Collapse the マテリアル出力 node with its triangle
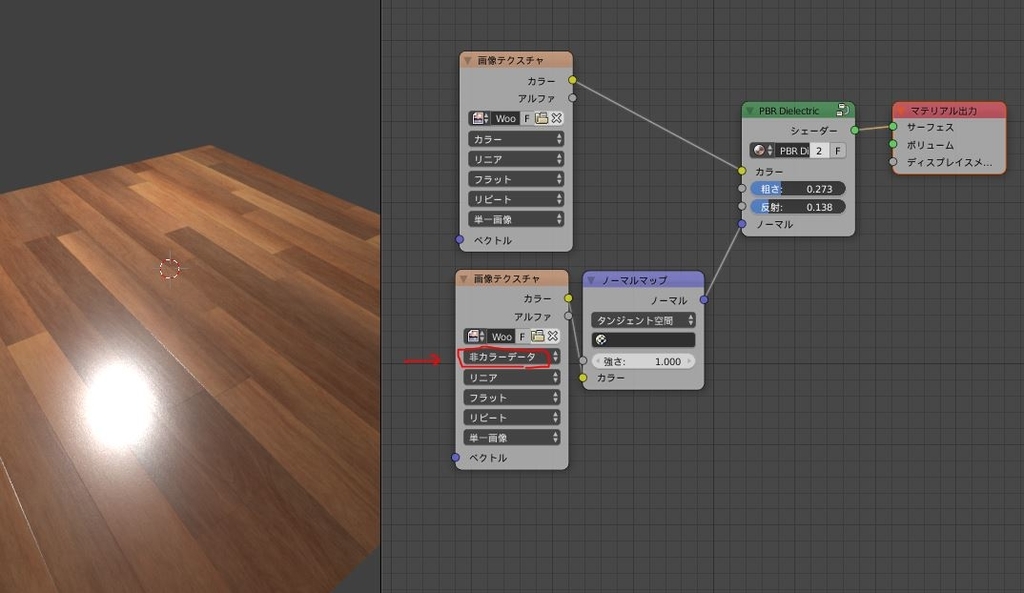This screenshot has height=593, width=1024. tap(901, 110)
